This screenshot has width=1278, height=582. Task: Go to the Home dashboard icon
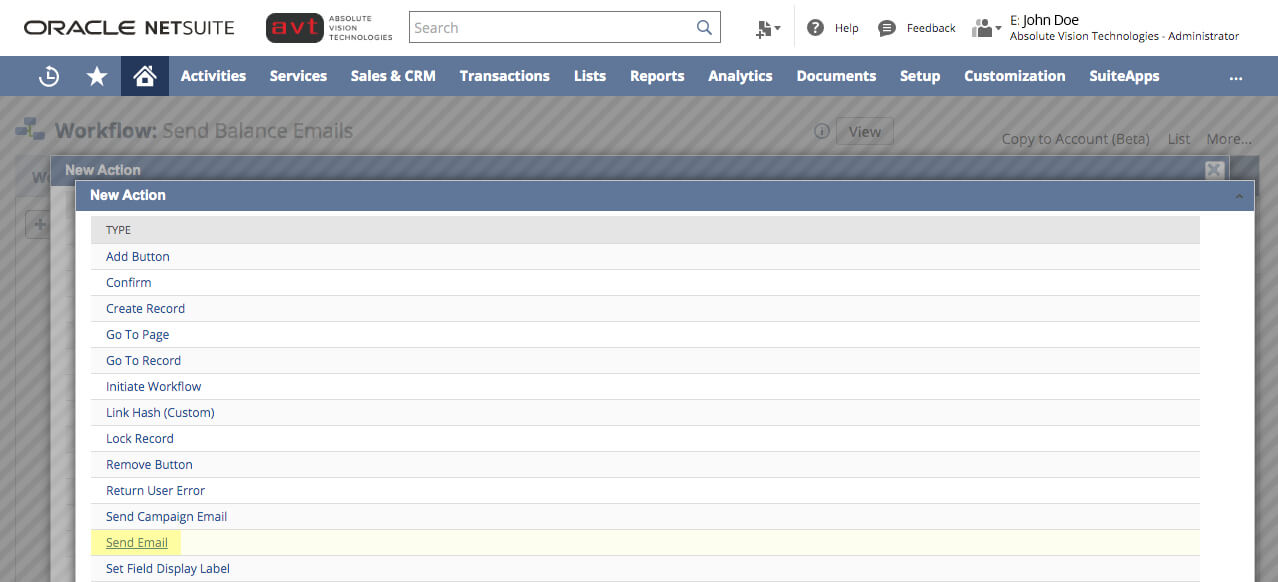coord(144,76)
